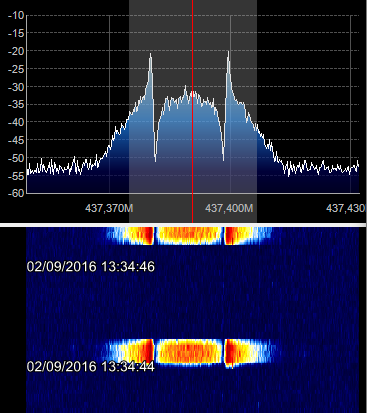
Task: Tune to the right spectrum peak
Action: coord(228,53)
